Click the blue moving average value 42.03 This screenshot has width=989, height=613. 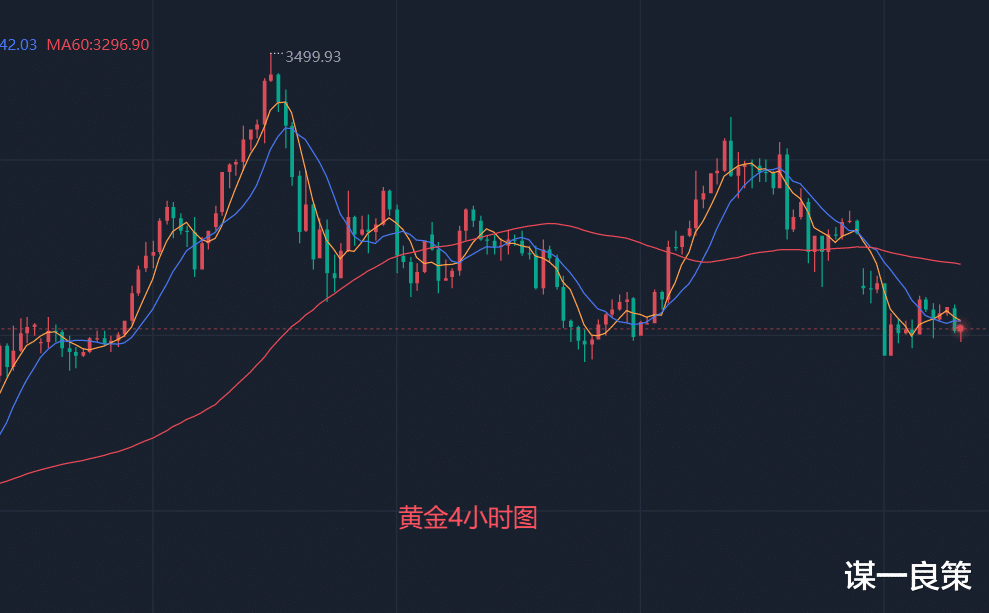point(19,45)
